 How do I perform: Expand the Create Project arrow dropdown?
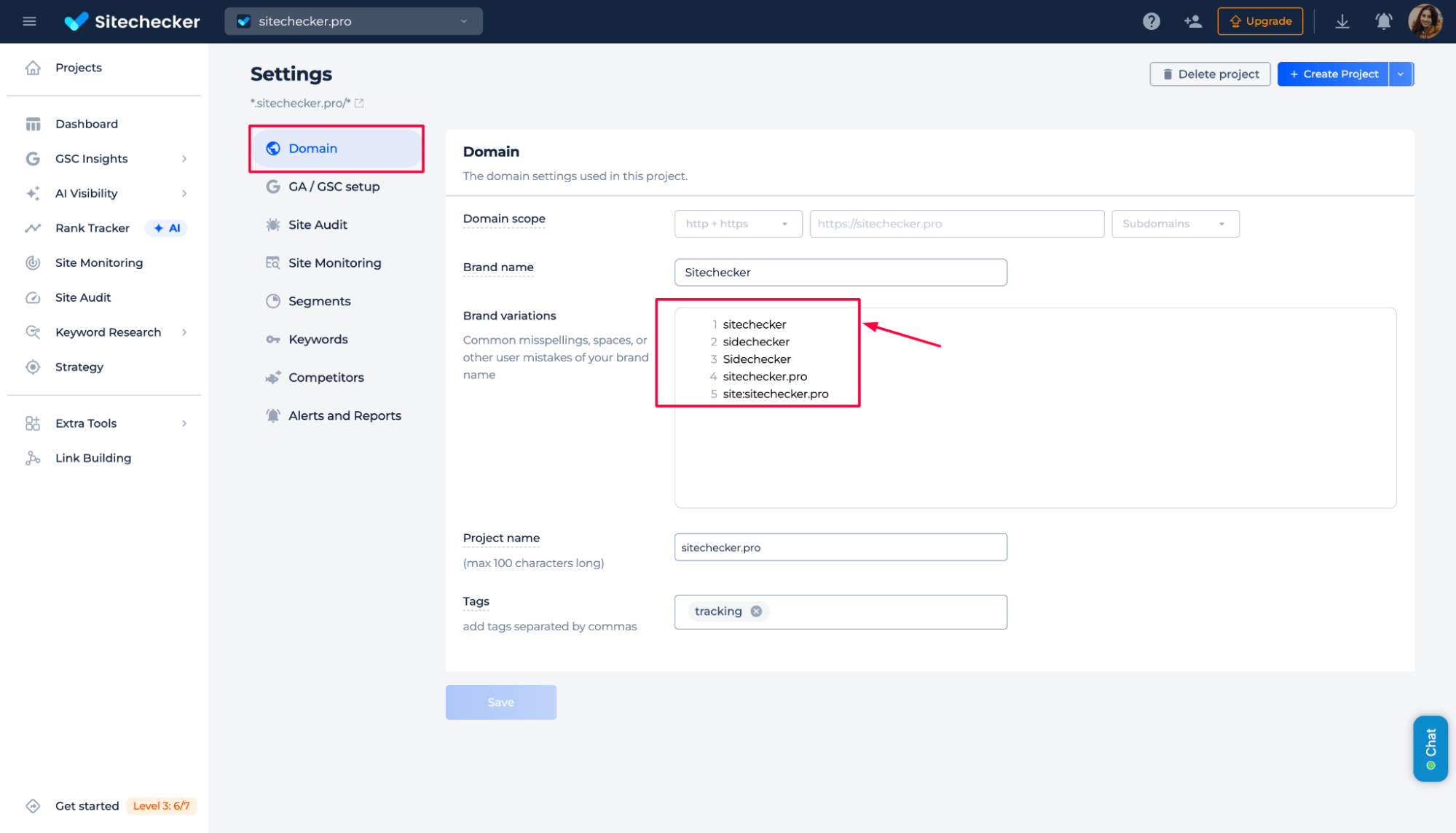pyautogui.click(x=1401, y=74)
